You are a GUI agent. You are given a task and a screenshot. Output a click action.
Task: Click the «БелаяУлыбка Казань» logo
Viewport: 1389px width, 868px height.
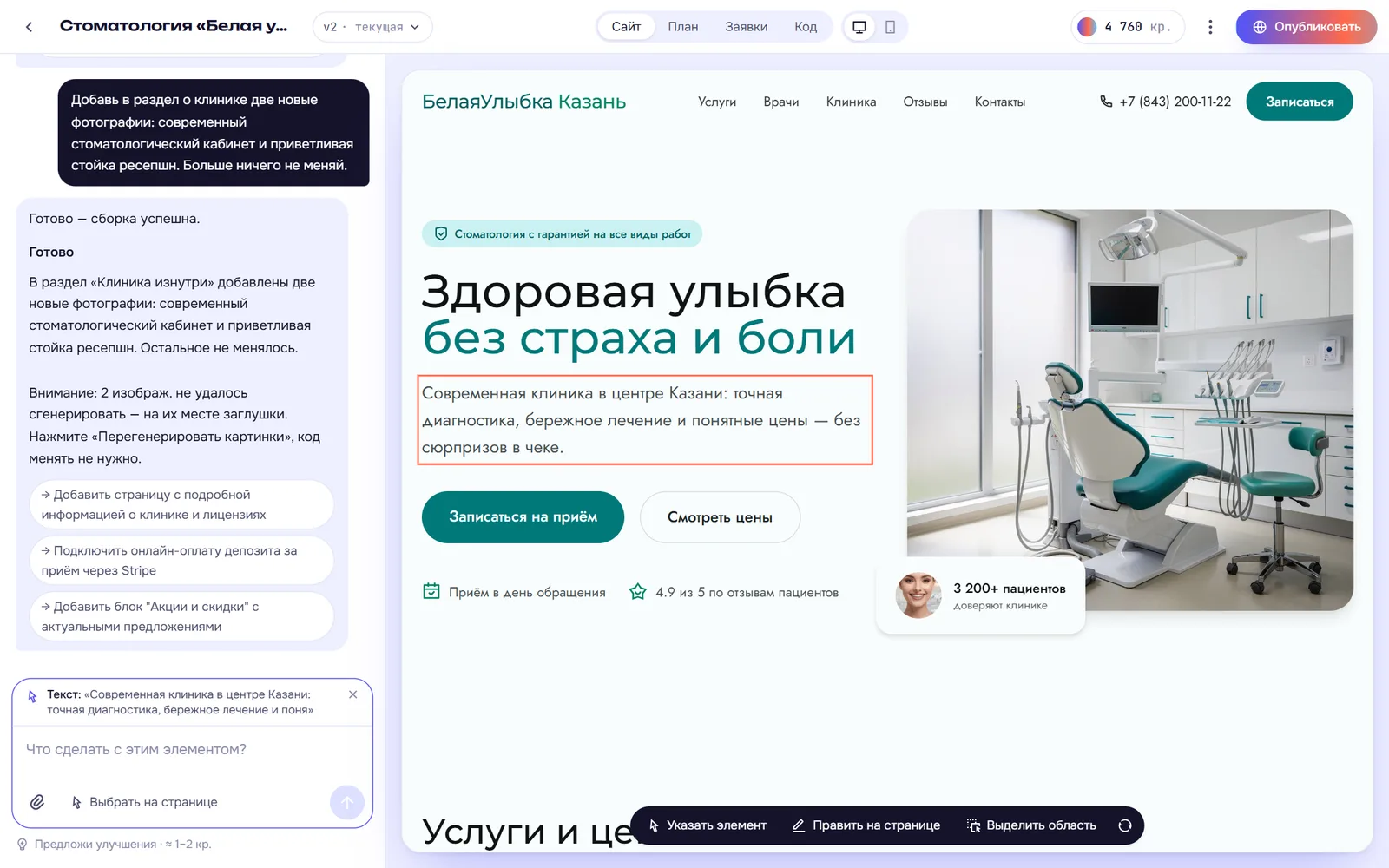[523, 102]
